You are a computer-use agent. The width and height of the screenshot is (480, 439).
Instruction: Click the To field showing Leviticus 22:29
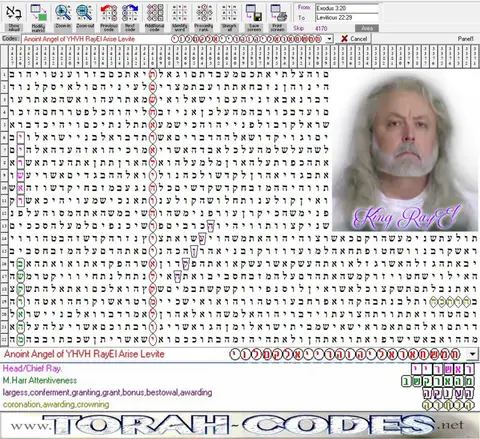point(347,17)
